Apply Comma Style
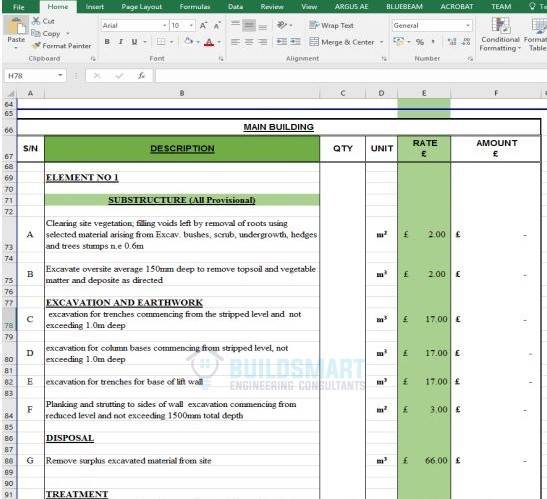The height and width of the screenshot is (499, 547). (x=433, y=42)
